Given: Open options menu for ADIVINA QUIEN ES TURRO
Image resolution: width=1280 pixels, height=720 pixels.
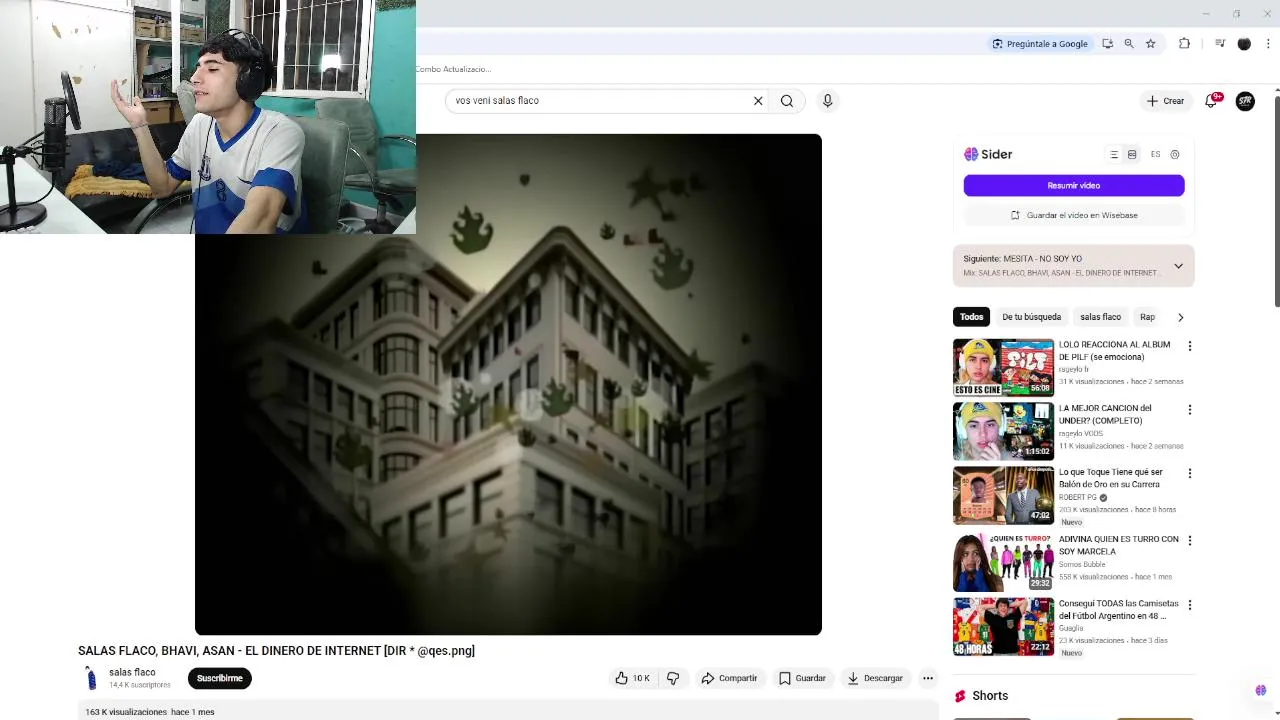Looking at the screenshot, I should (1189, 541).
